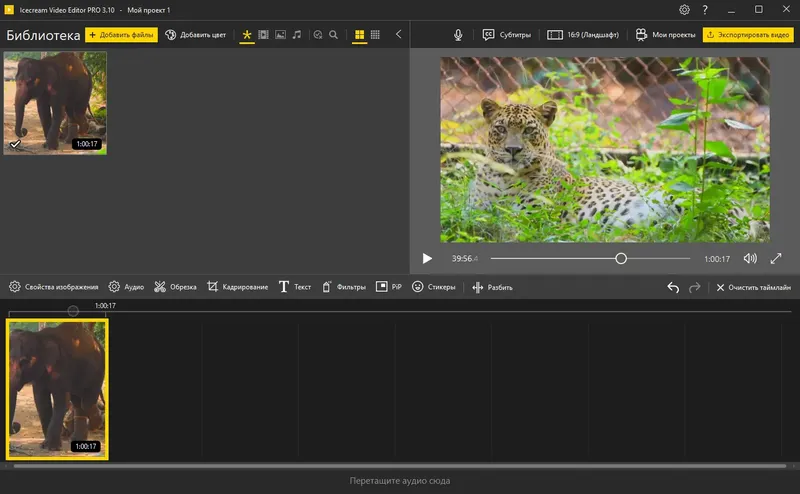Open the 16:9 (Ландшафт) aspect ratio selector

(583, 34)
